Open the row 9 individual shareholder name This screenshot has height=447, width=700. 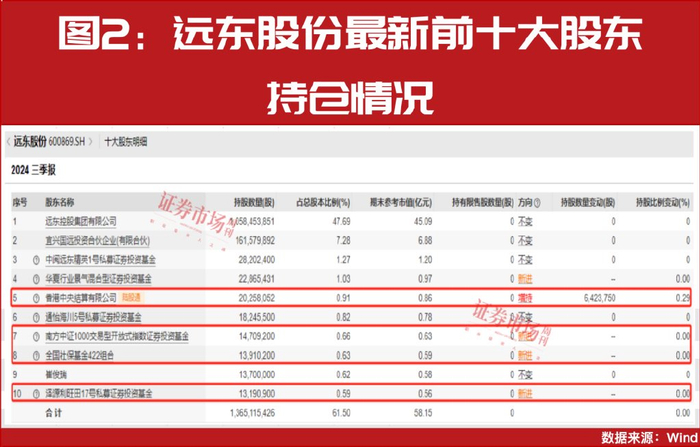[56, 375]
